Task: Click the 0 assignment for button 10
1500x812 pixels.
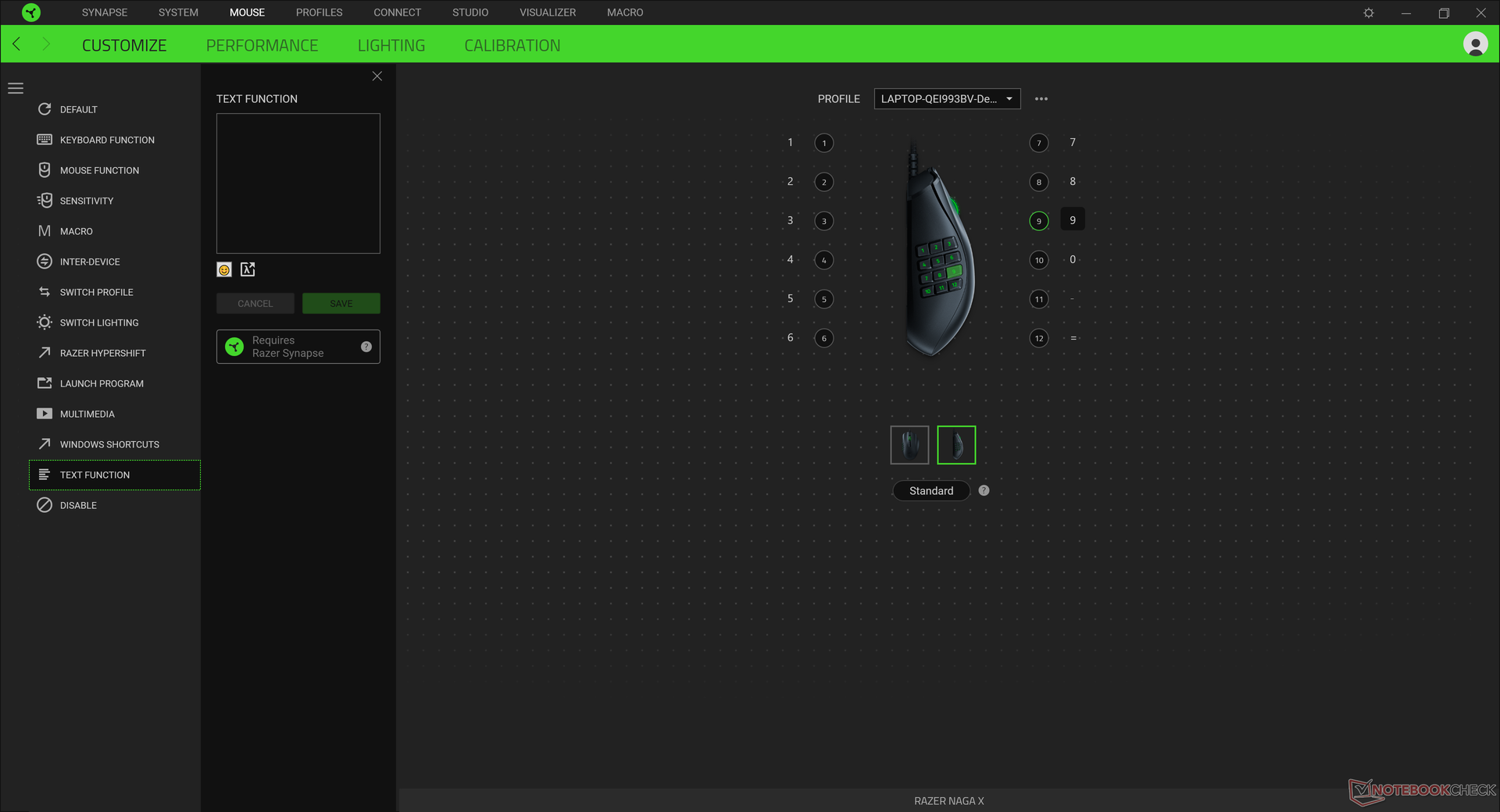Action: (1073, 259)
